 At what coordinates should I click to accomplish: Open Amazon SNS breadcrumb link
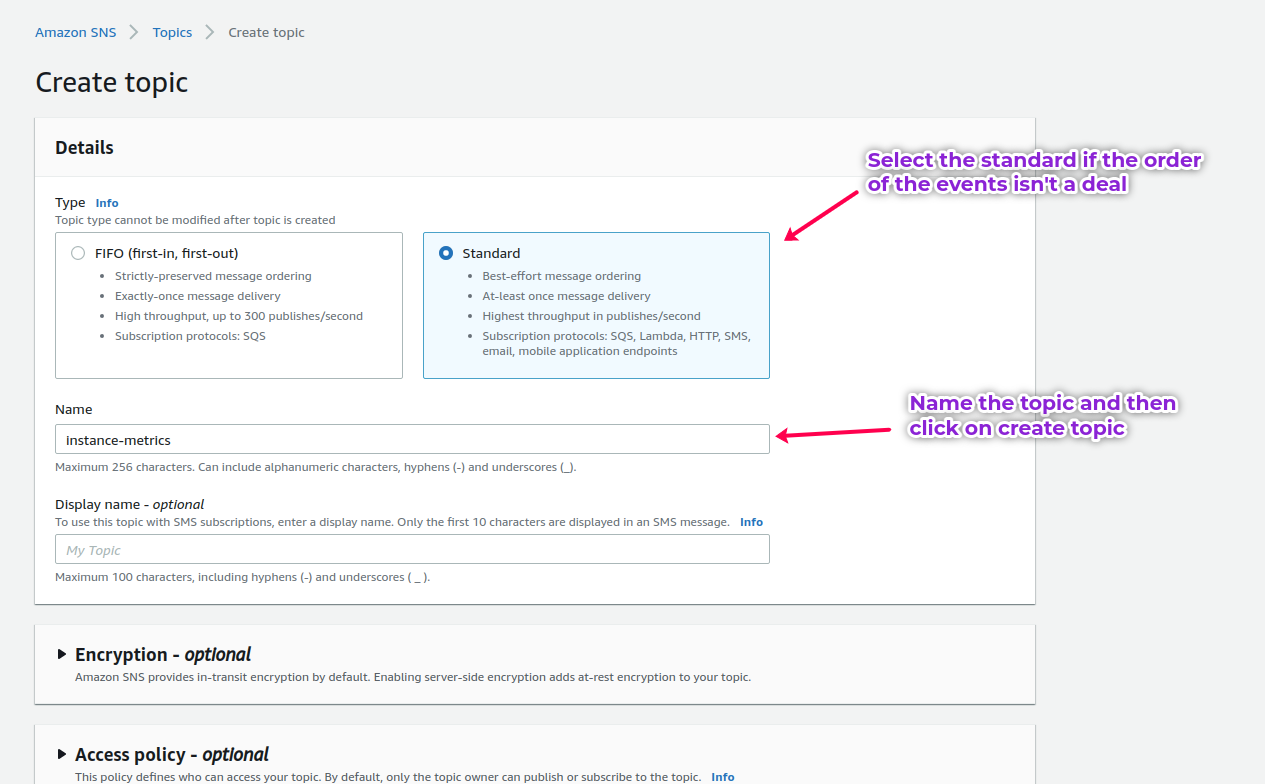pos(76,32)
